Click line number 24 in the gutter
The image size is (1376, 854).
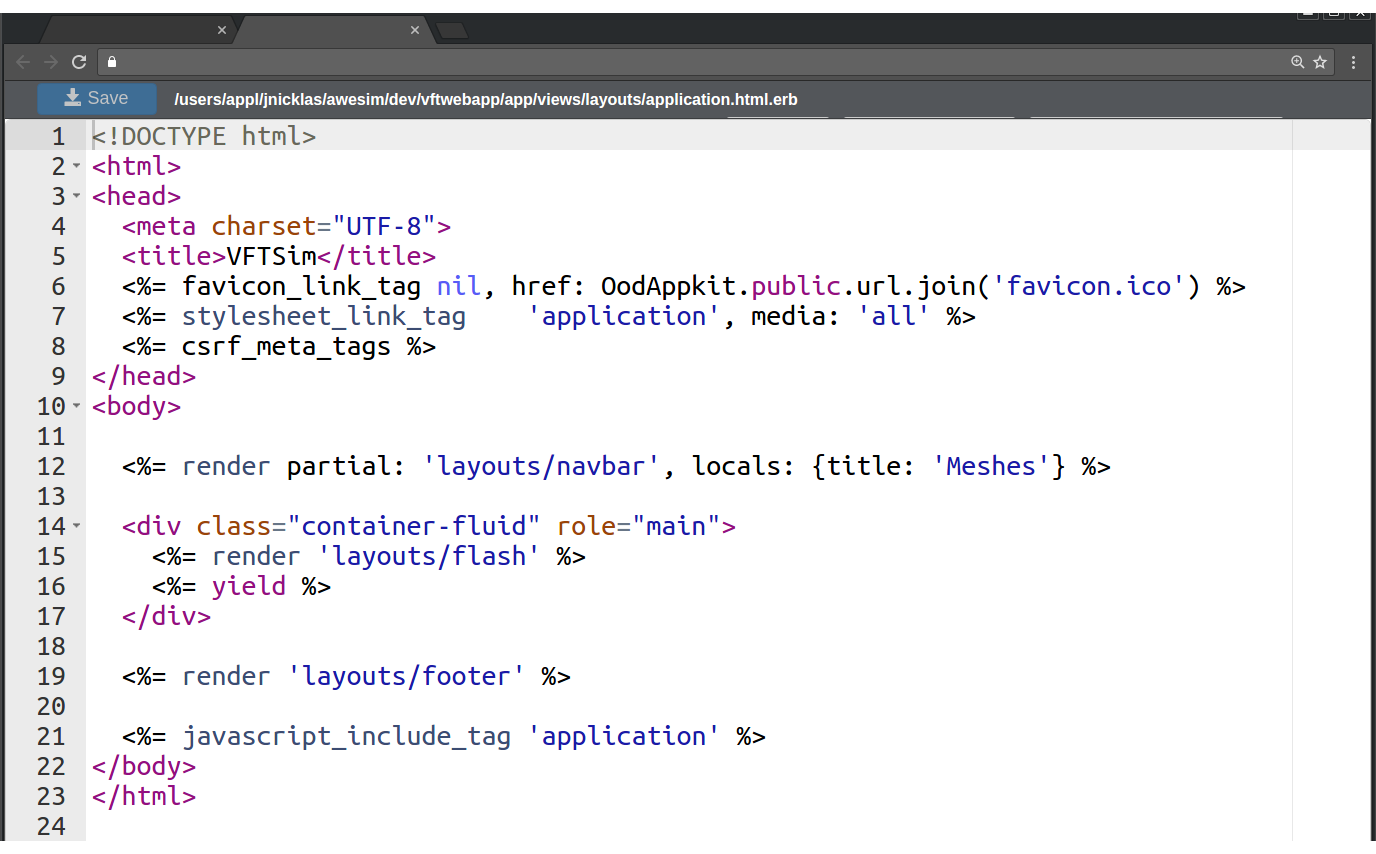[51, 826]
